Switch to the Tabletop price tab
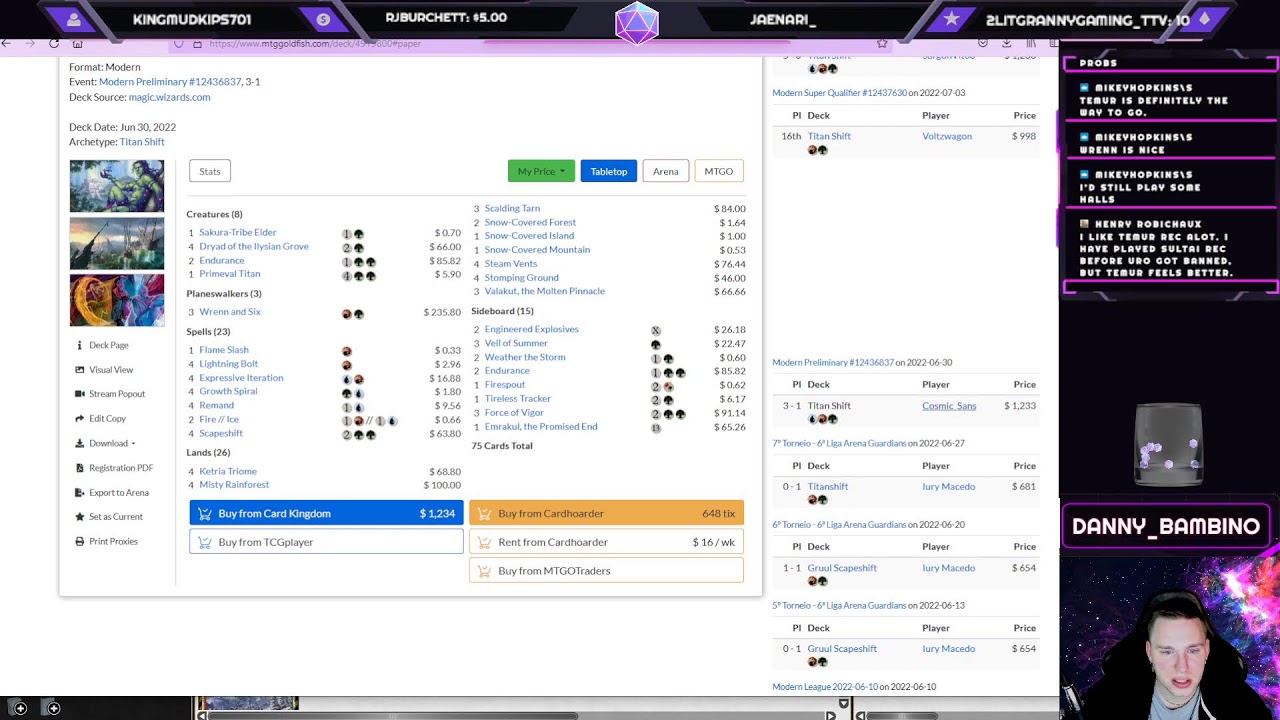Viewport: 1280px width, 720px height. tap(608, 171)
